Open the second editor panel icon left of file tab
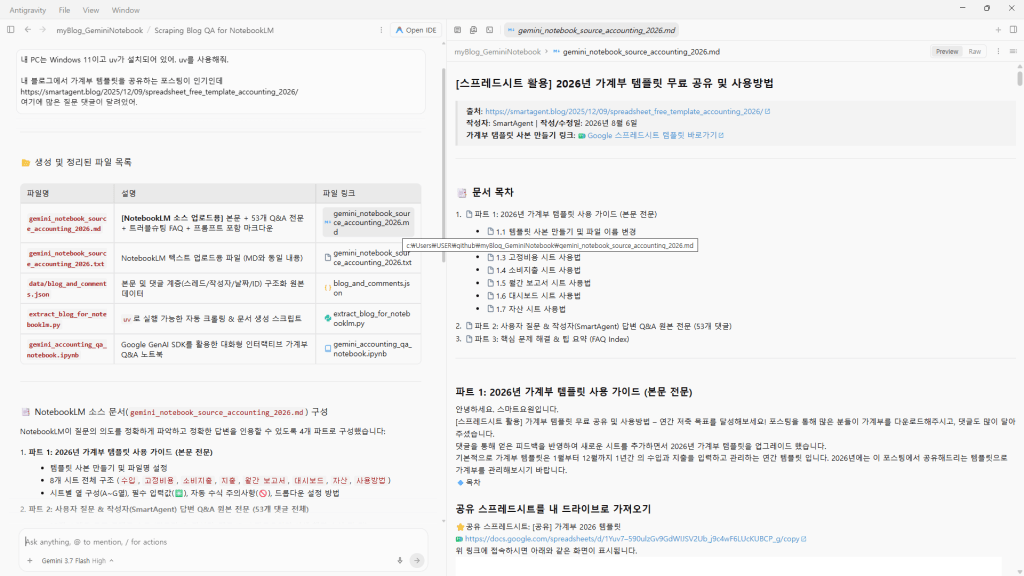 coord(473,30)
